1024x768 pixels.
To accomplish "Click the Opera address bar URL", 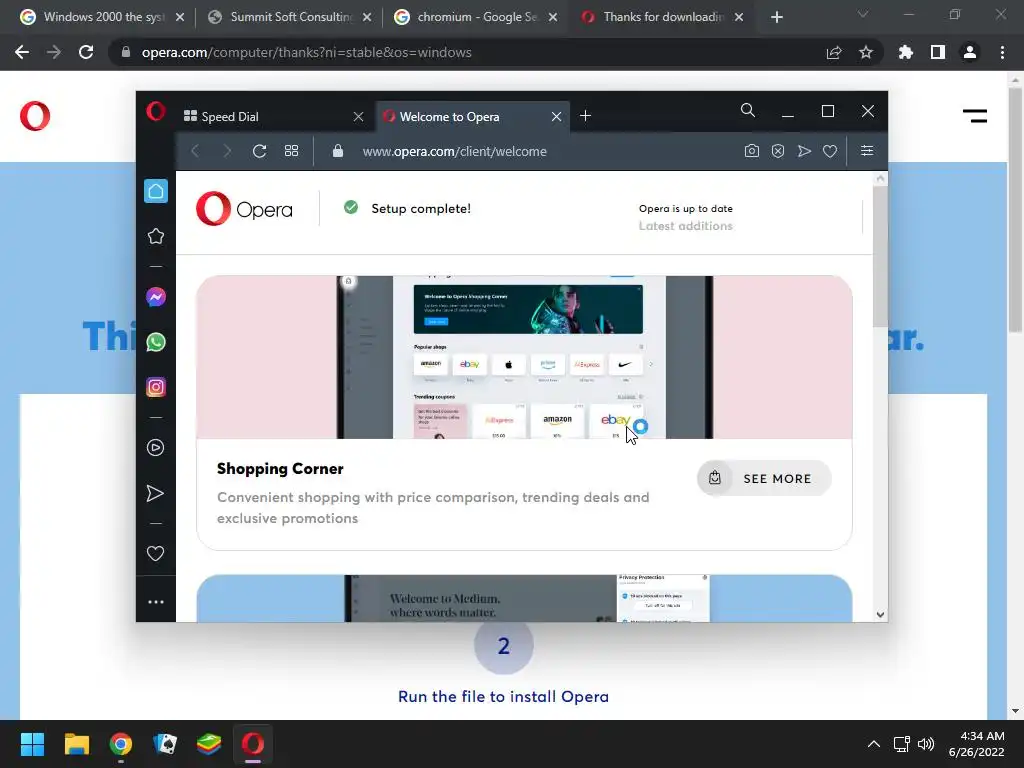I will [455, 152].
